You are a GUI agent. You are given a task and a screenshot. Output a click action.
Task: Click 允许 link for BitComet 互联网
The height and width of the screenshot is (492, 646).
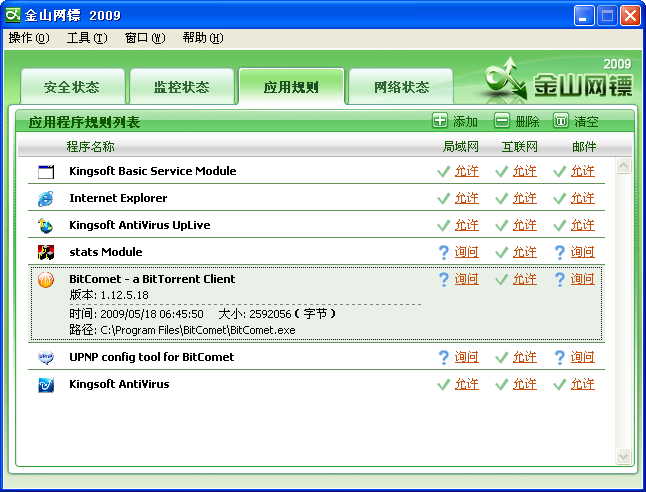point(525,279)
